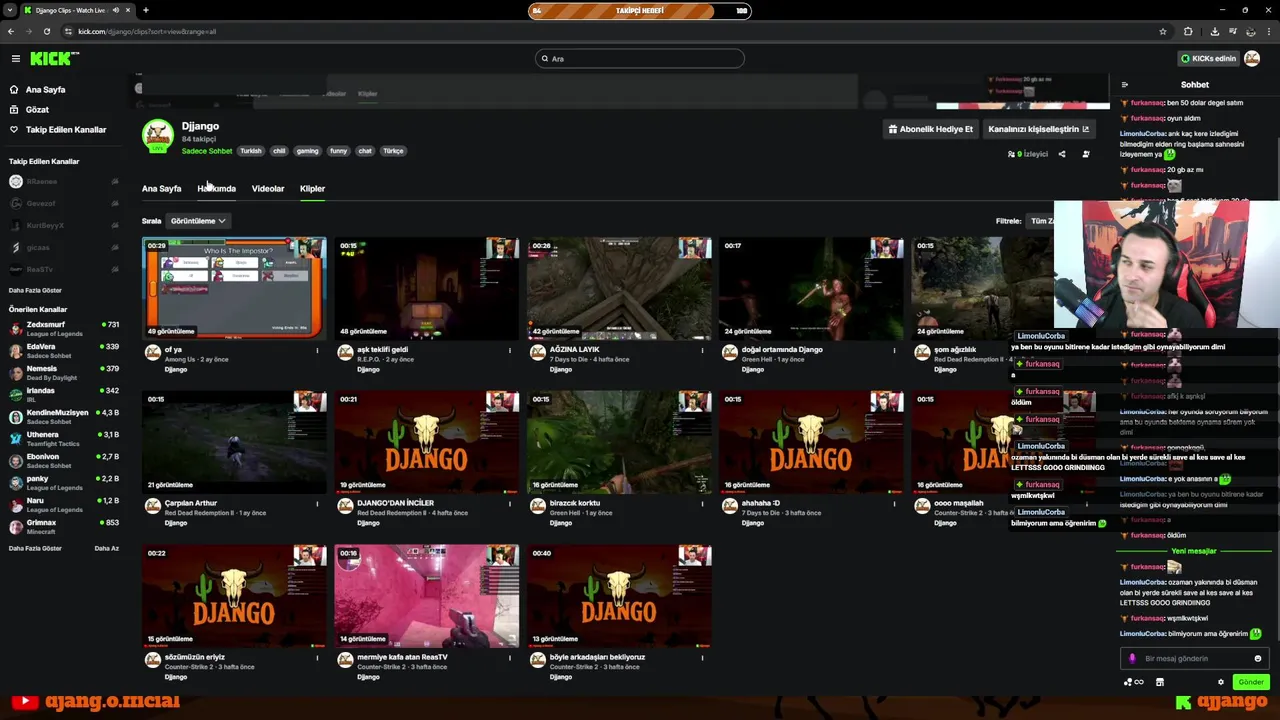
Task: Select the Klipler channel tab
Action: [x=312, y=188]
